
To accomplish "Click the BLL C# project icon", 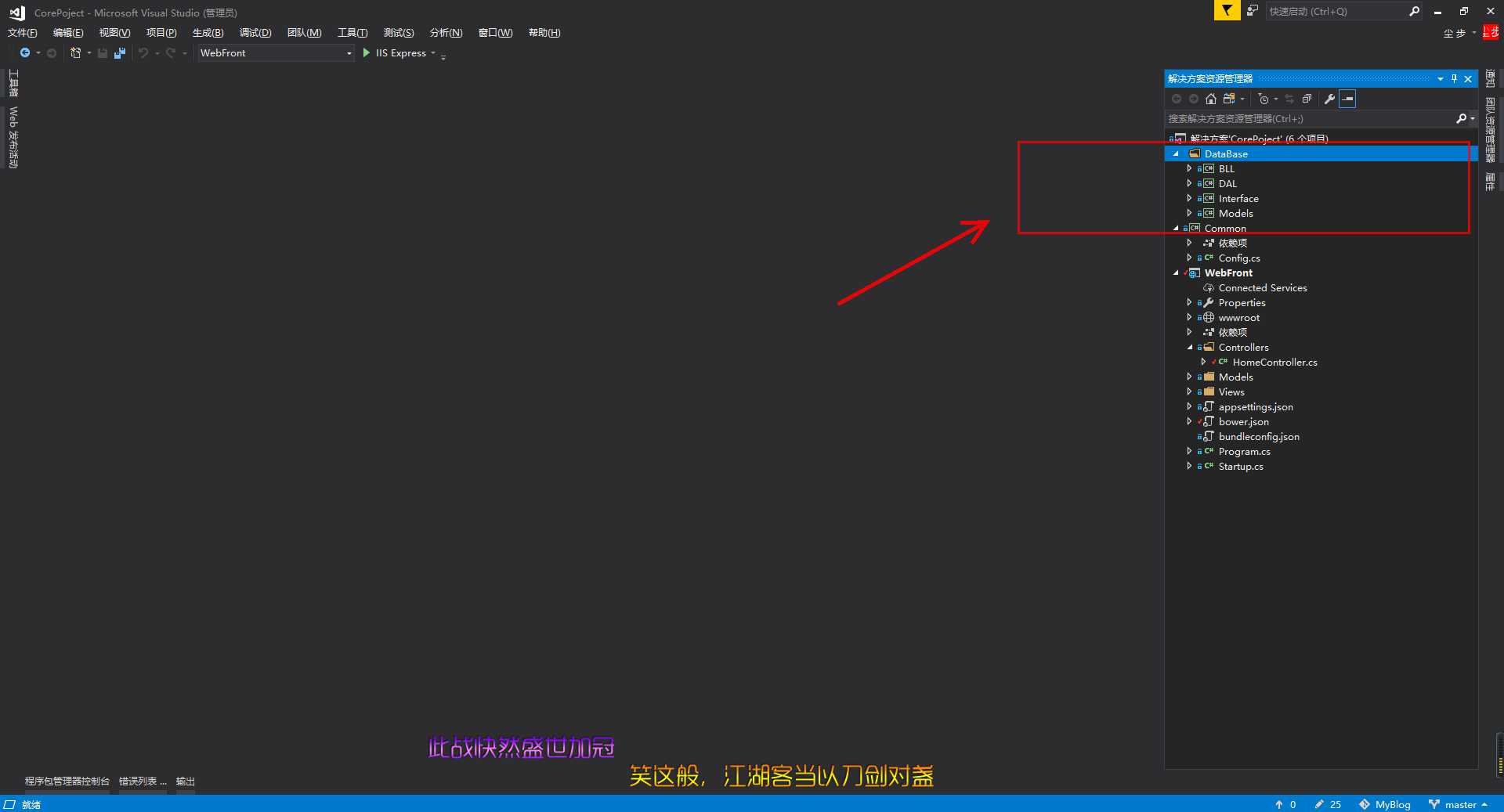I will [1209, 169].
